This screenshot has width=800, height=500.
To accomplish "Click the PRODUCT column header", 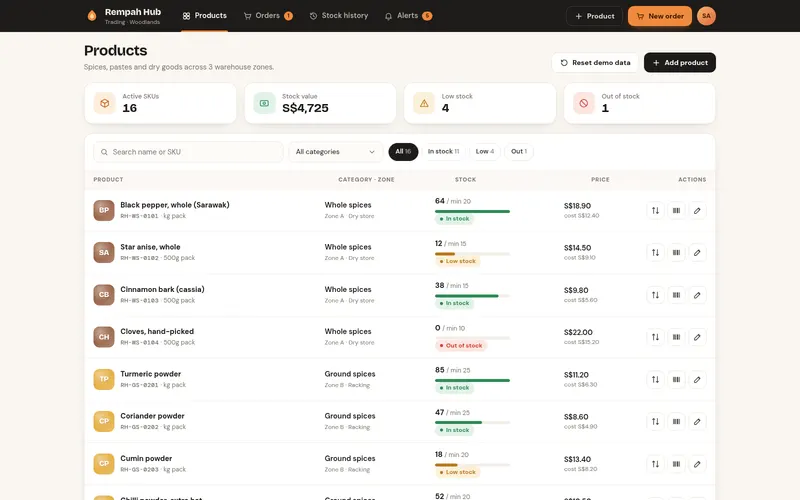I will point(108,180).
